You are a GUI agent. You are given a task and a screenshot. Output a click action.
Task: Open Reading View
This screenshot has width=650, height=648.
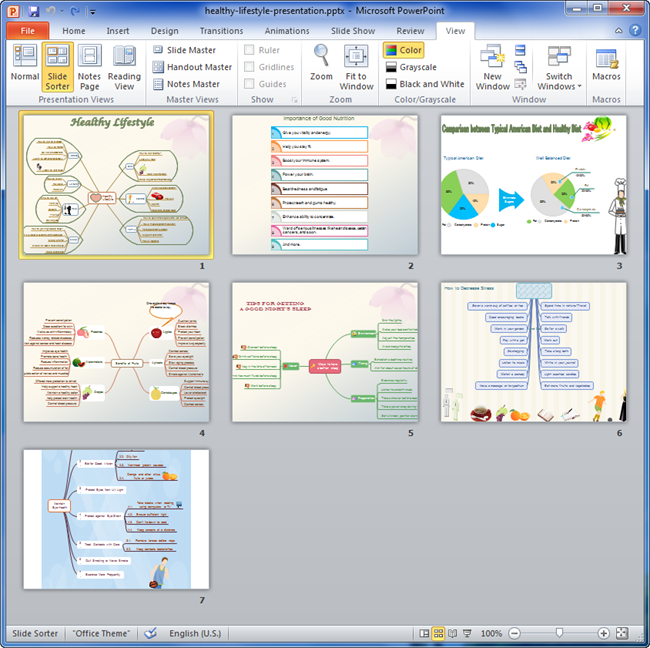pyautogui.click(x=124, y=67)
